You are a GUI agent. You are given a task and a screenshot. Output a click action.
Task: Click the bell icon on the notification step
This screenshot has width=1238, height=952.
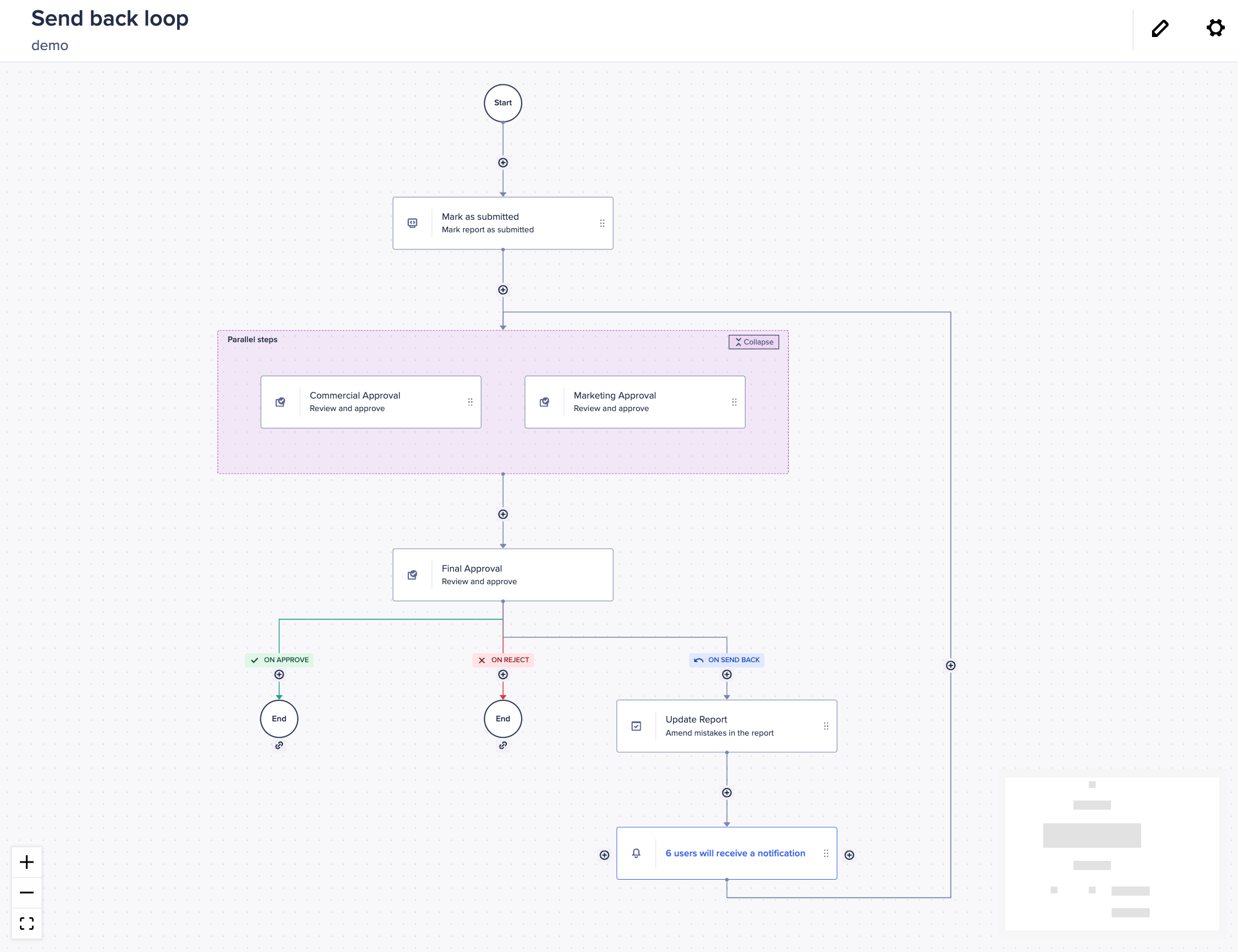636,853
